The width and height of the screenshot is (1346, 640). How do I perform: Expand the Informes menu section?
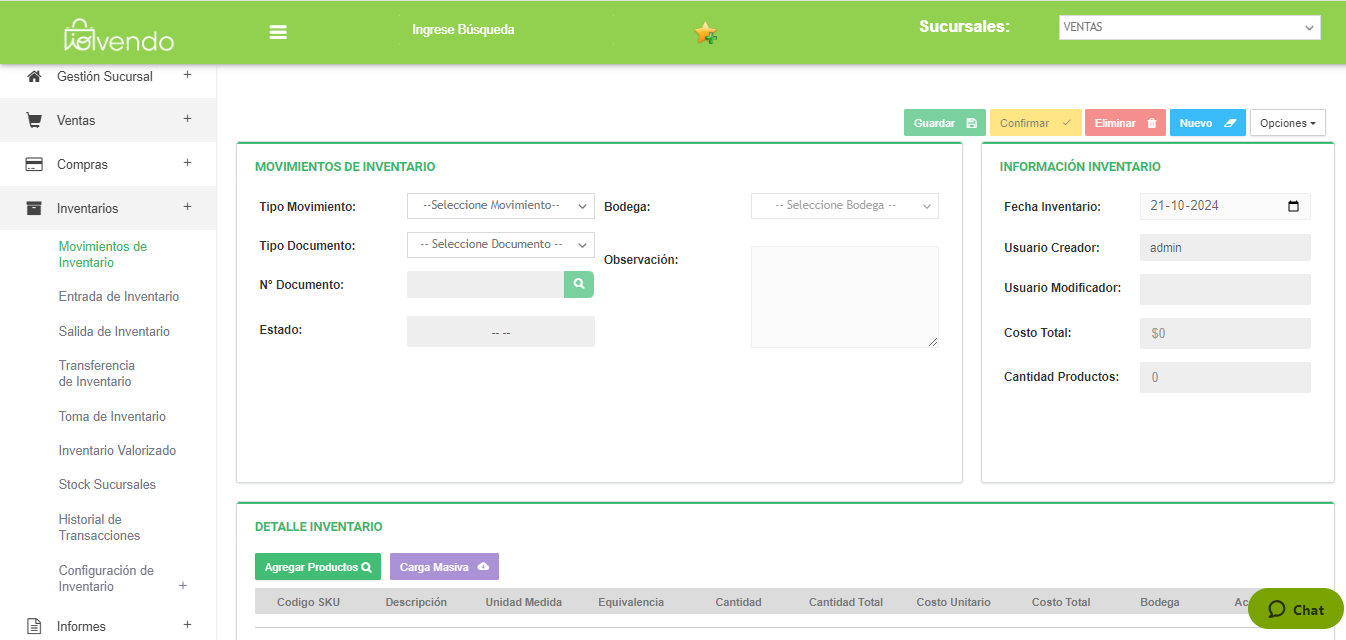[x=187, y=625]
